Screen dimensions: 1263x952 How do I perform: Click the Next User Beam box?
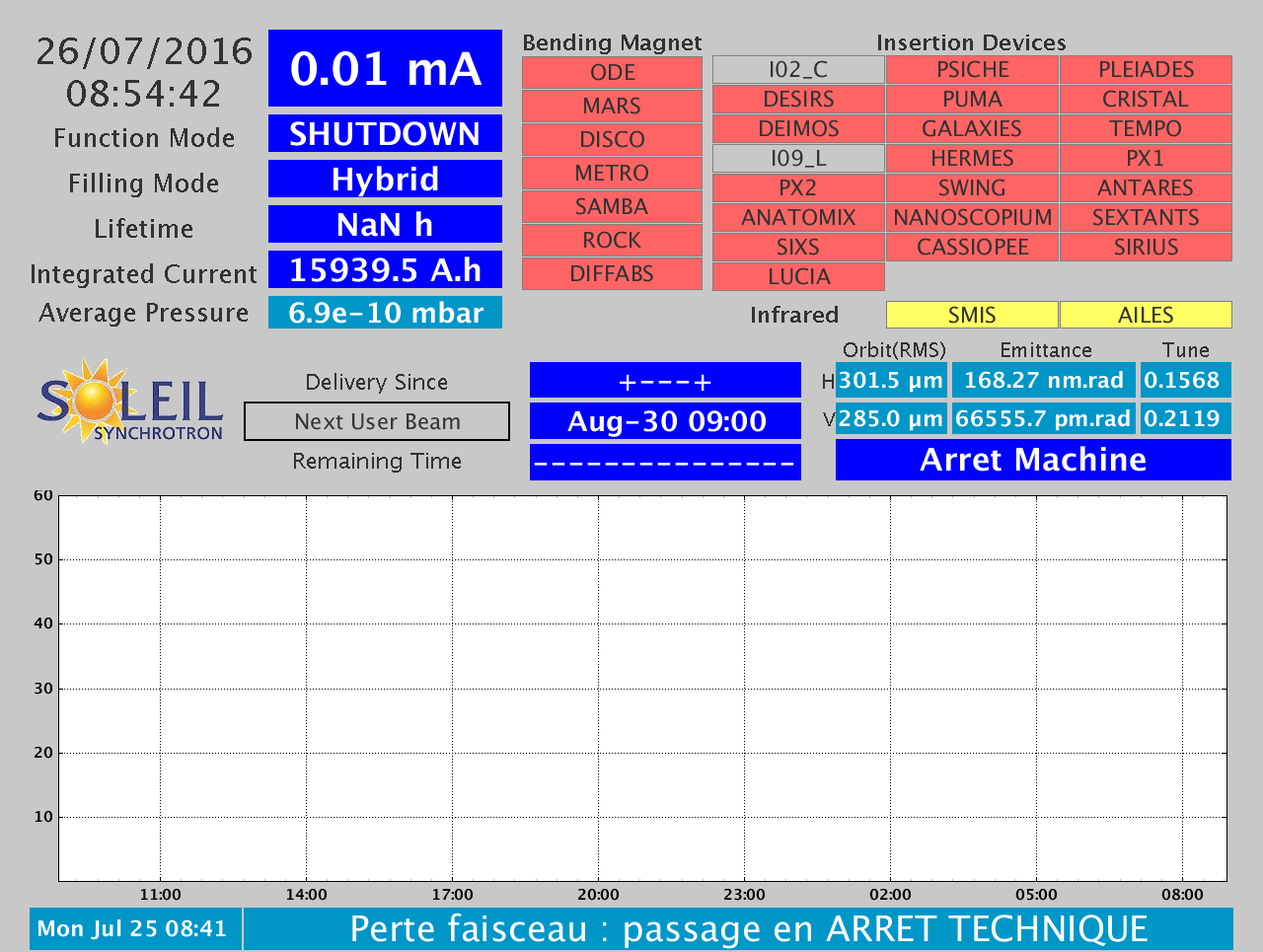point(377,421)
